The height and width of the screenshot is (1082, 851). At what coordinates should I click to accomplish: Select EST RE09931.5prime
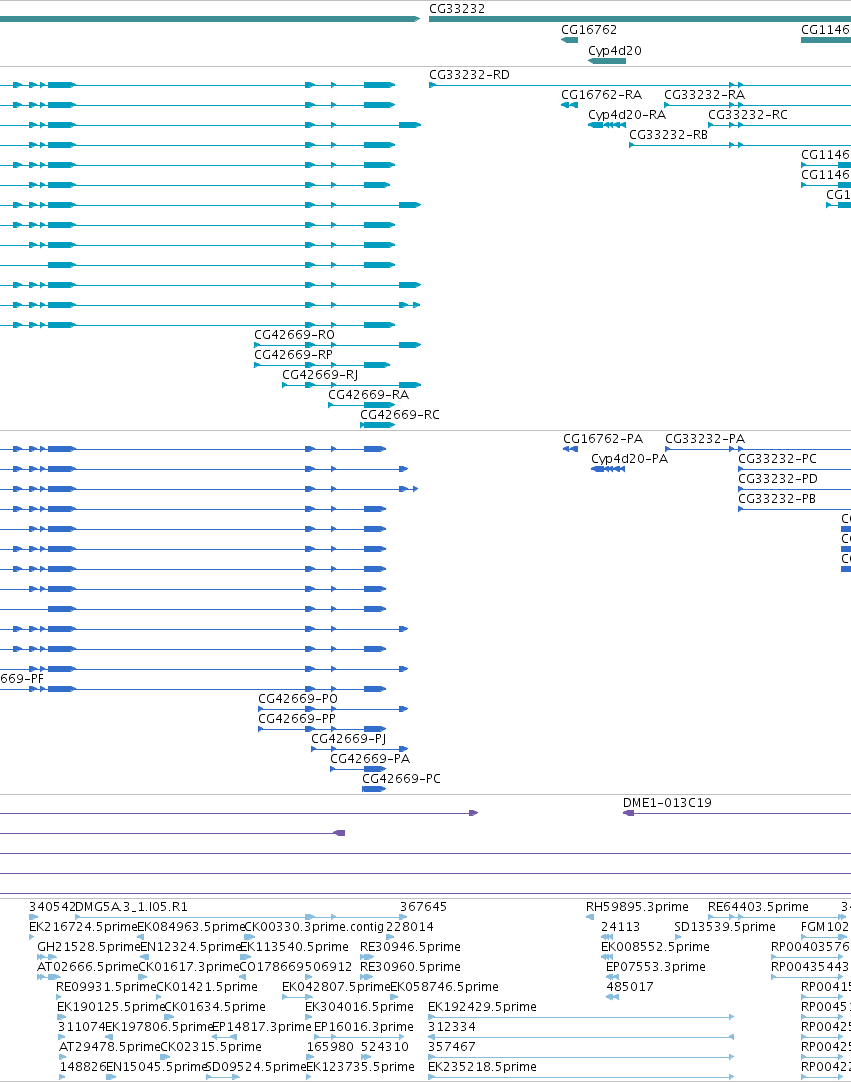(106, 987)
